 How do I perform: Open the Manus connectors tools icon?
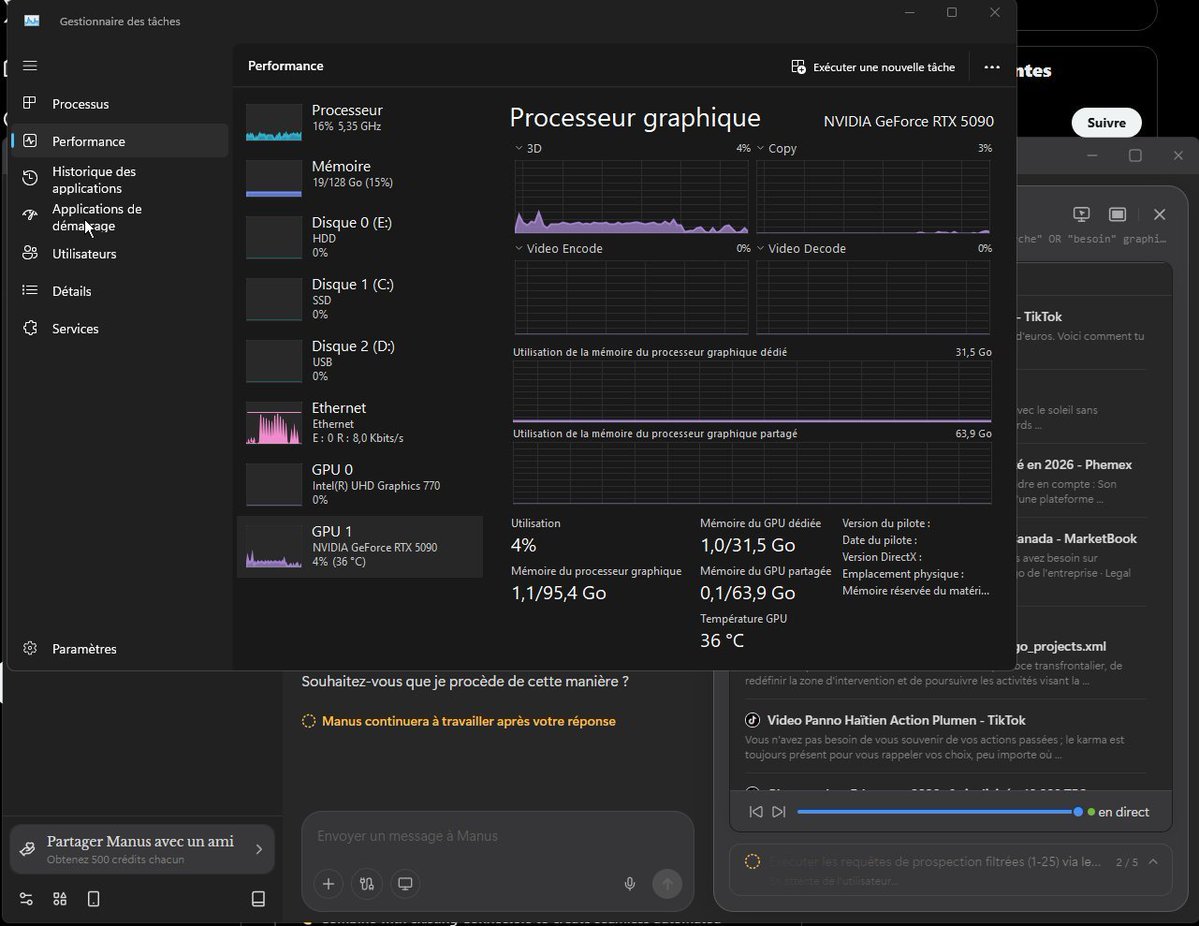pyautogui.click(x=367, y=884)
